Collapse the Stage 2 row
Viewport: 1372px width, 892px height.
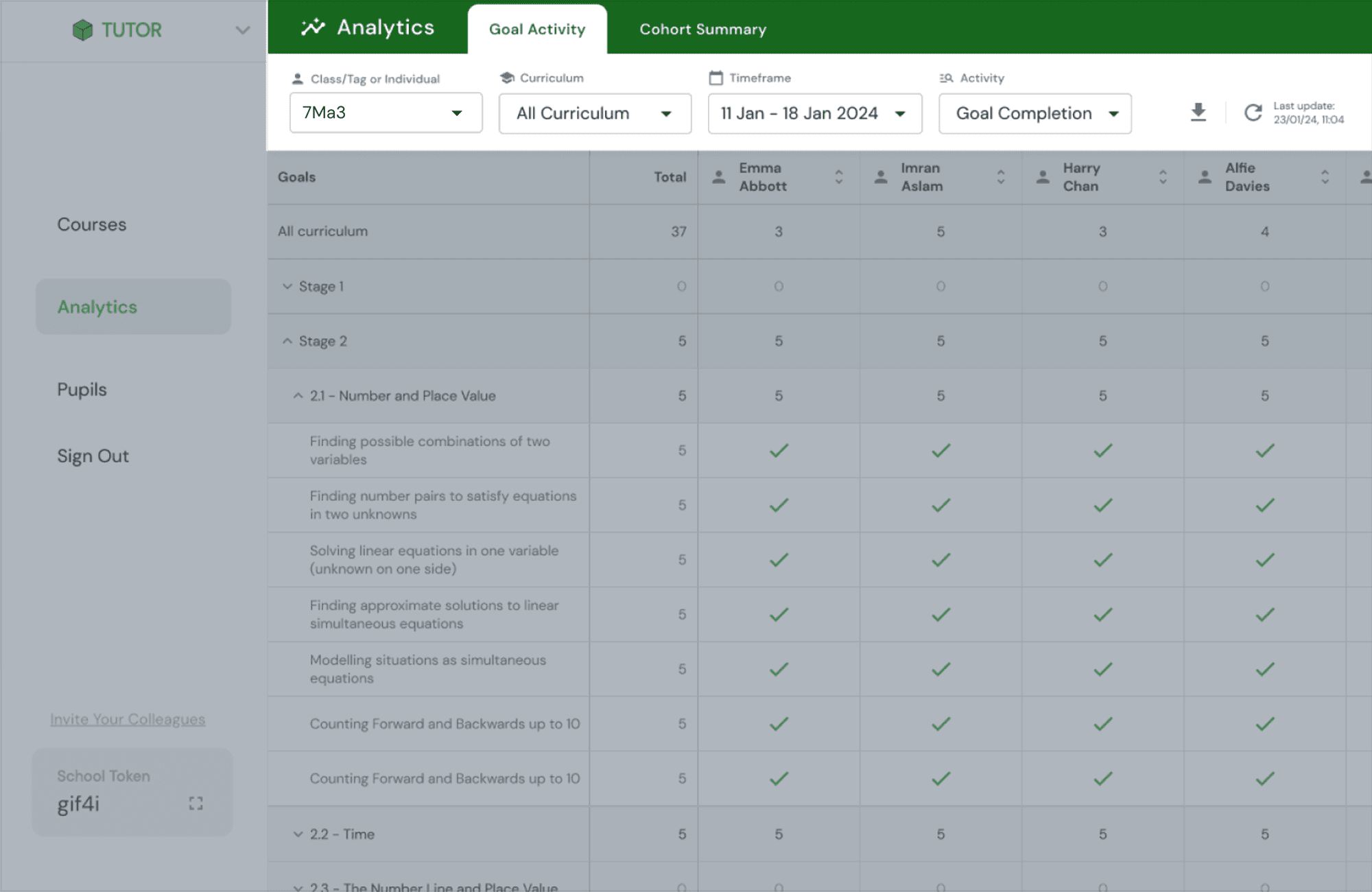point(287,341)
